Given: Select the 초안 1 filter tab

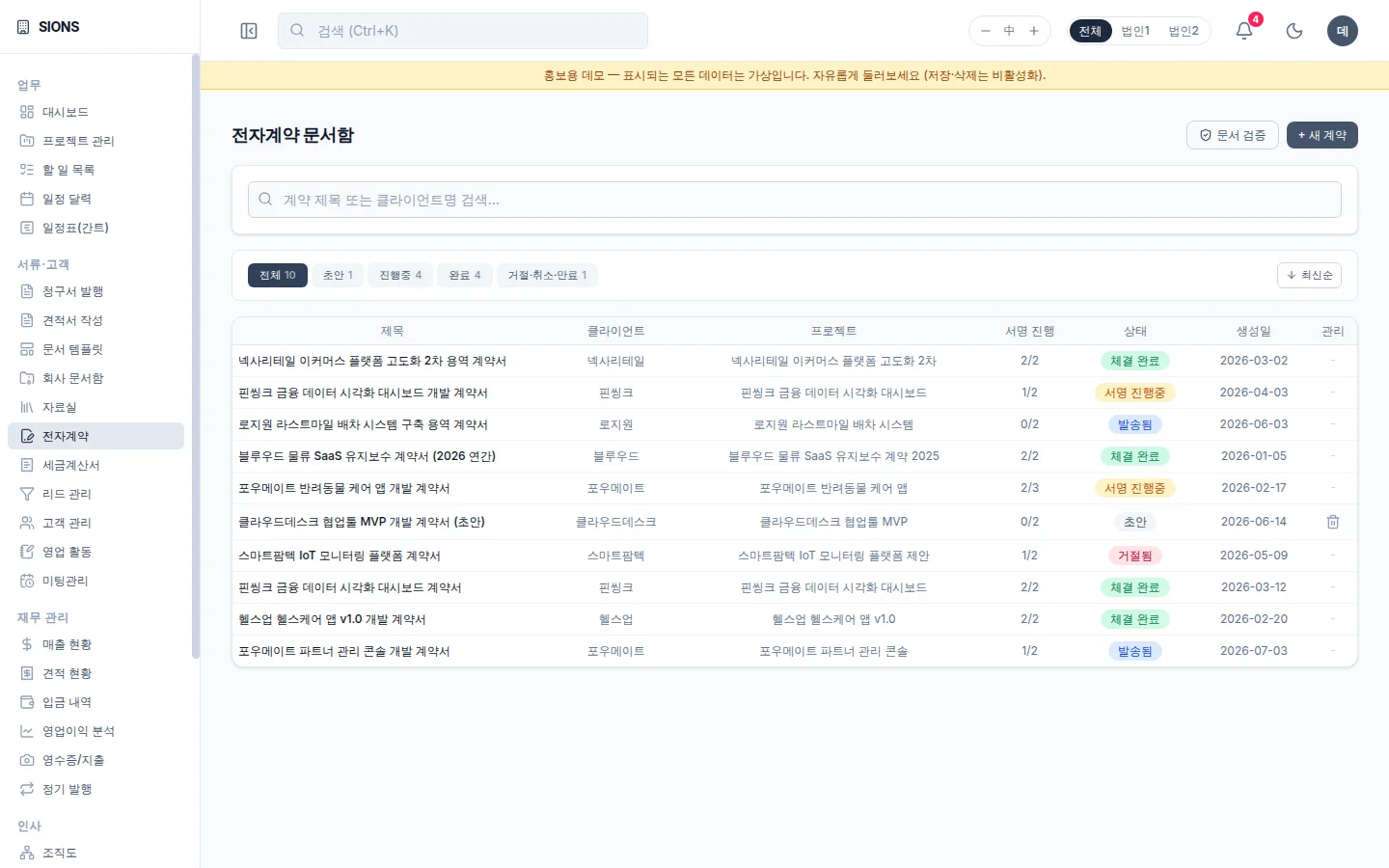Looking at the screenshot, I should (x=338, y=275).
